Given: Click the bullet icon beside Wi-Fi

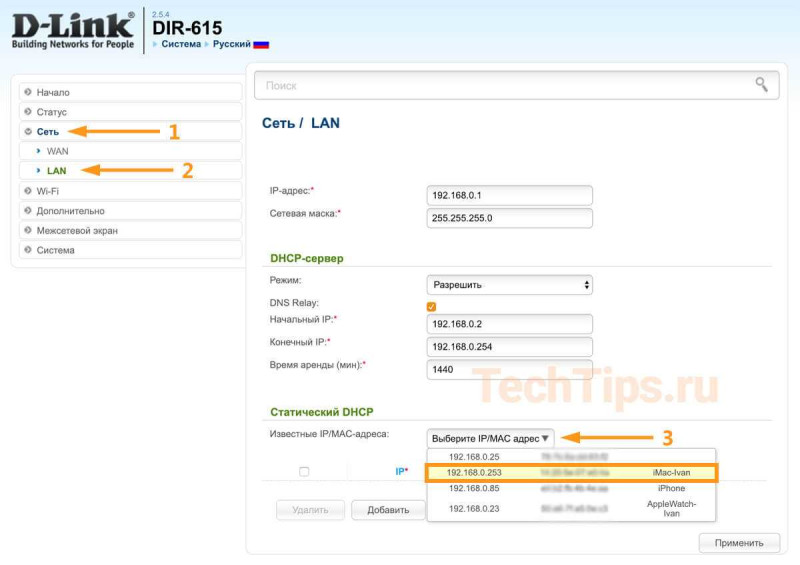Looking at the screenshot, I should (28, 191).
